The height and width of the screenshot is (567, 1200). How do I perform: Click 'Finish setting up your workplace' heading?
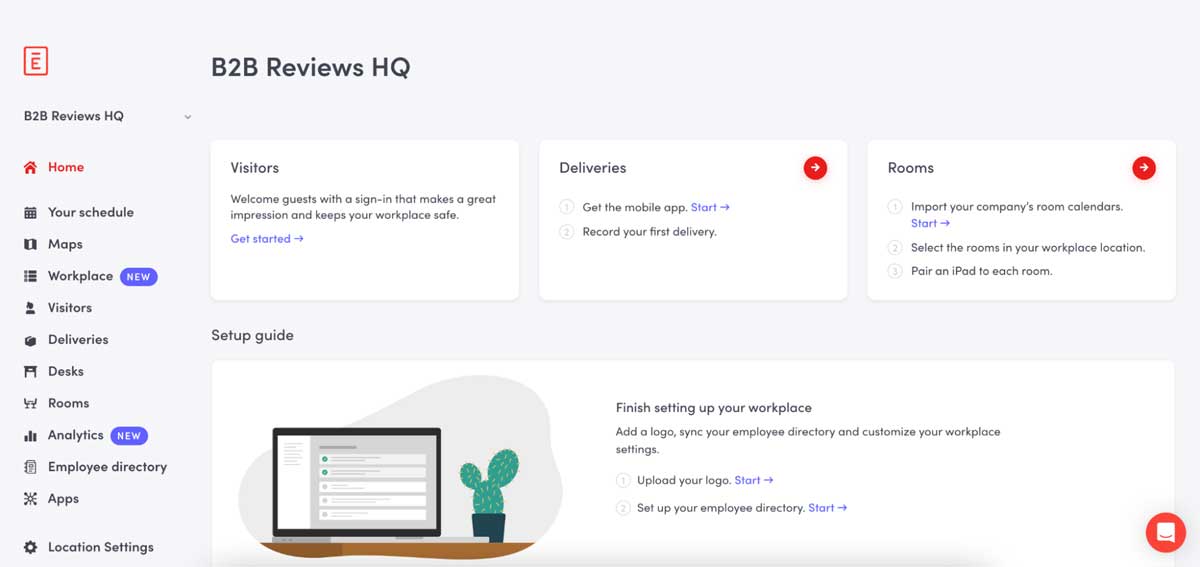(x=714, y=408)
